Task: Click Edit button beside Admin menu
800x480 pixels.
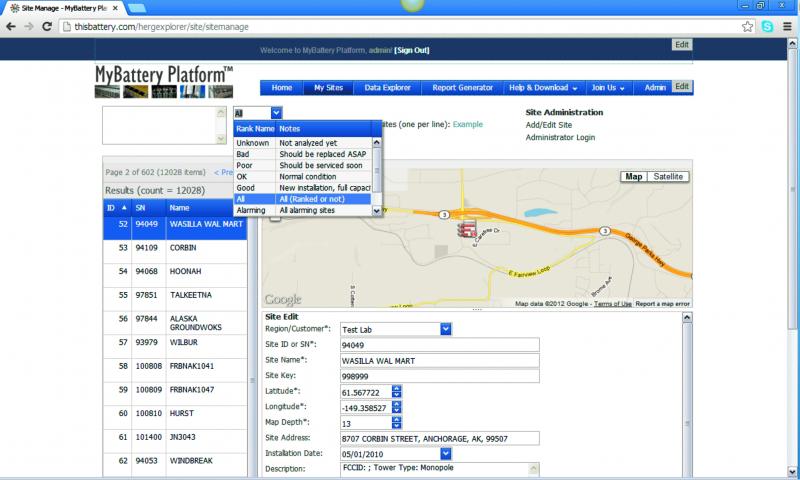Action: tap(682, 87)
